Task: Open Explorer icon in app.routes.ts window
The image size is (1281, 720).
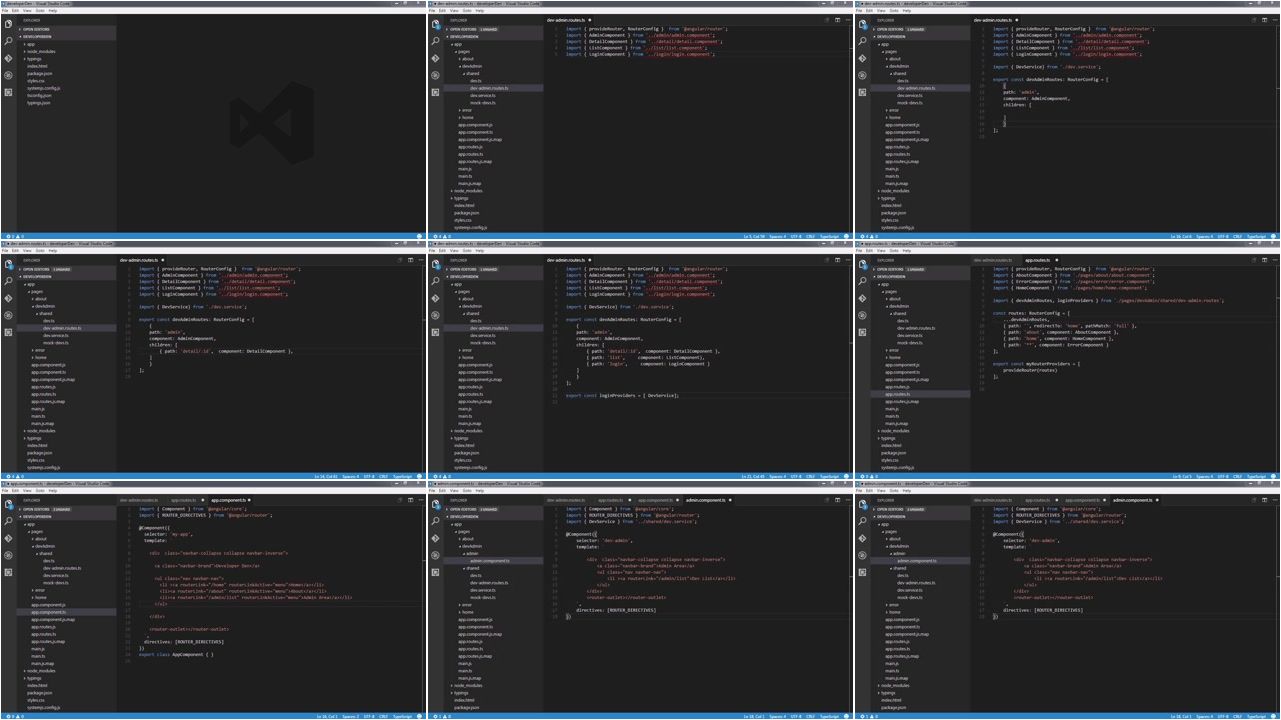Action: 862,264
